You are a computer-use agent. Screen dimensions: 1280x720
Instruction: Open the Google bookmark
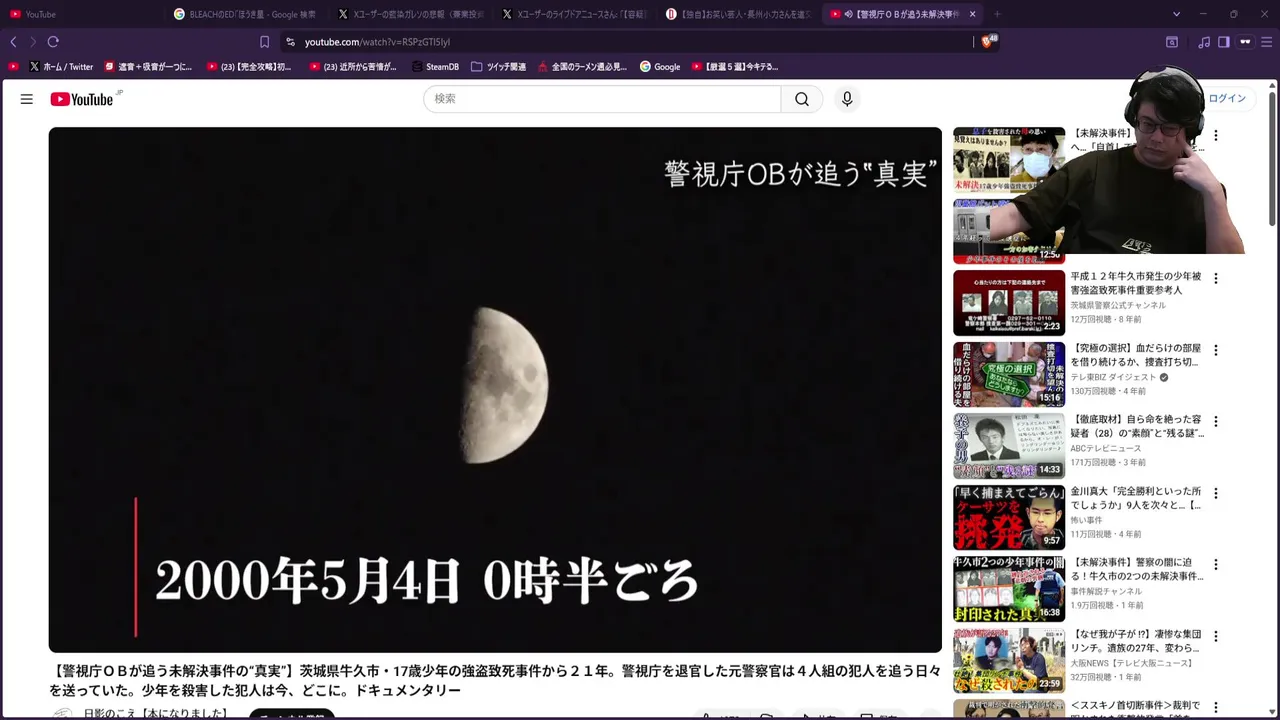click(x=660, y=67)
